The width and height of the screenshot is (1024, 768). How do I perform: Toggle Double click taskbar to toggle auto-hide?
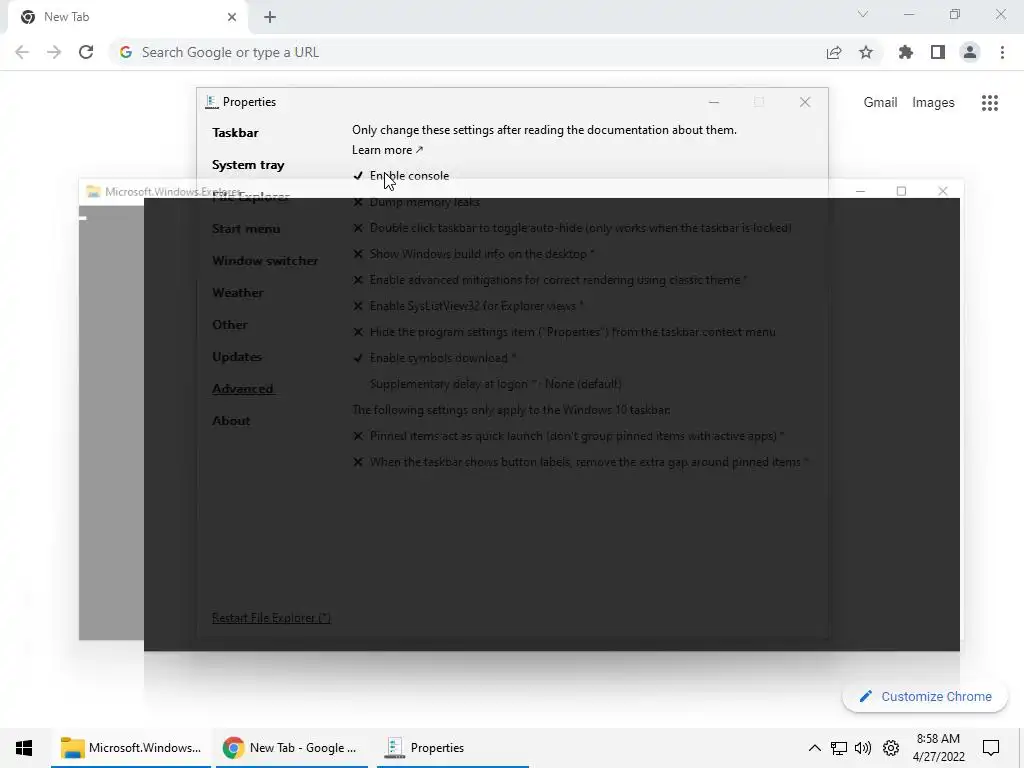pyautogui.click(x=572, y=228)
